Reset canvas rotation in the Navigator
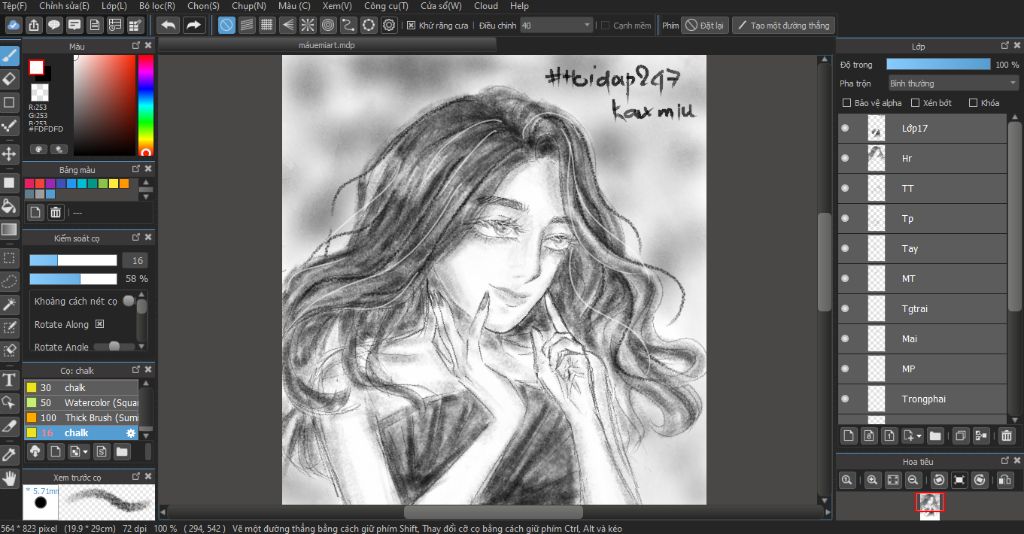Screen dimensions: 1024x534 959,480
